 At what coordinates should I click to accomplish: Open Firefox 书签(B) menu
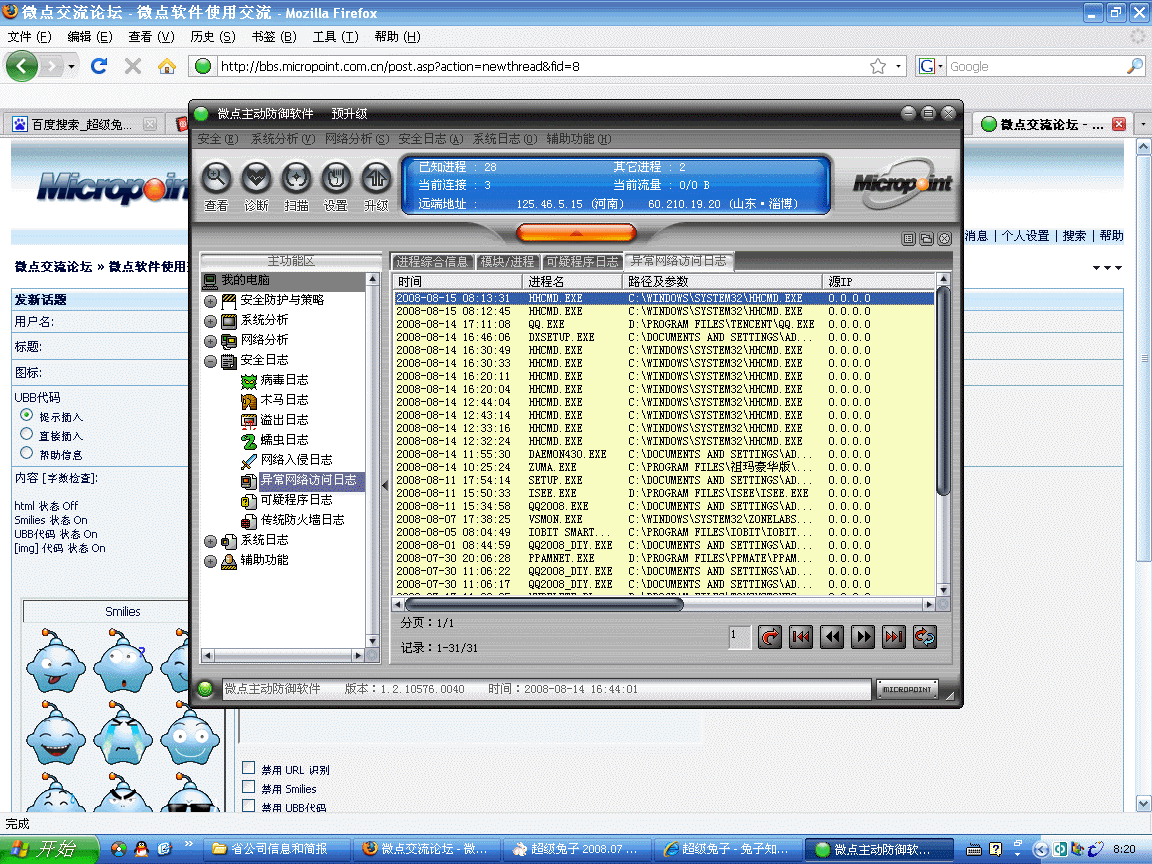pyautogui.click(x=273, y=37)
